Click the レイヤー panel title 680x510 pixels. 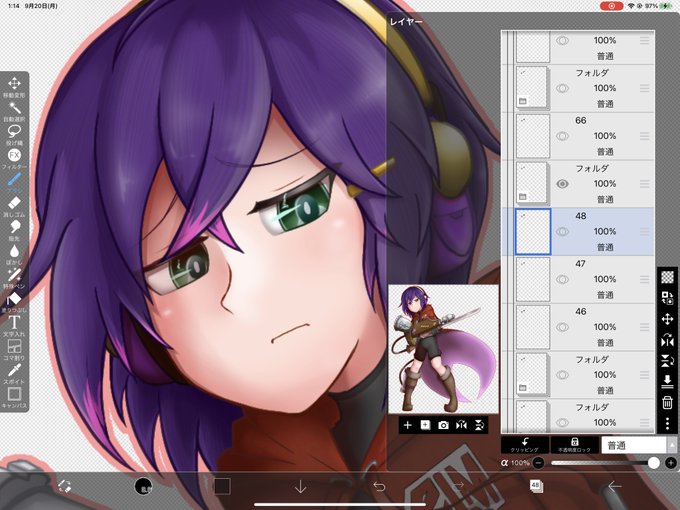(406, 22)
